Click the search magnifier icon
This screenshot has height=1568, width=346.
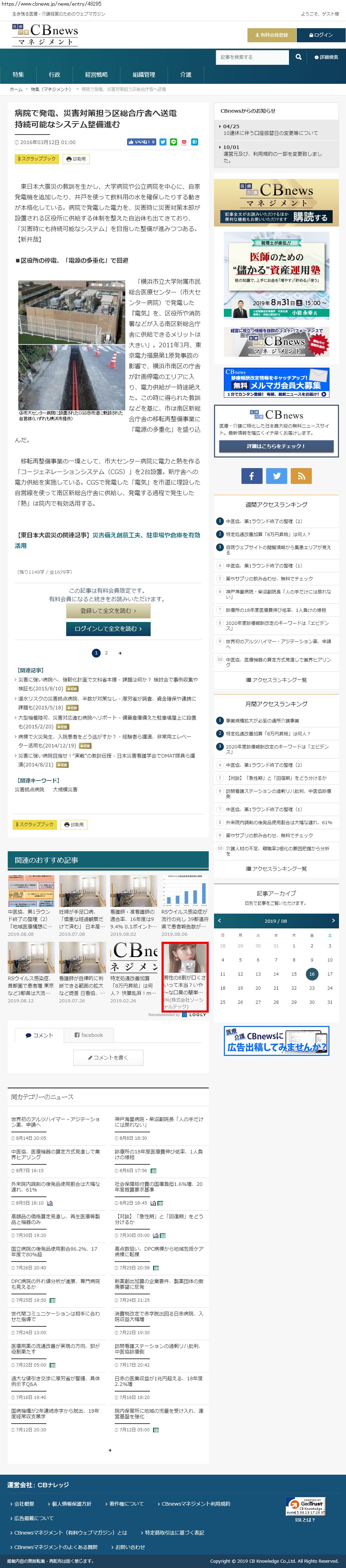click(x=298, y=57)
